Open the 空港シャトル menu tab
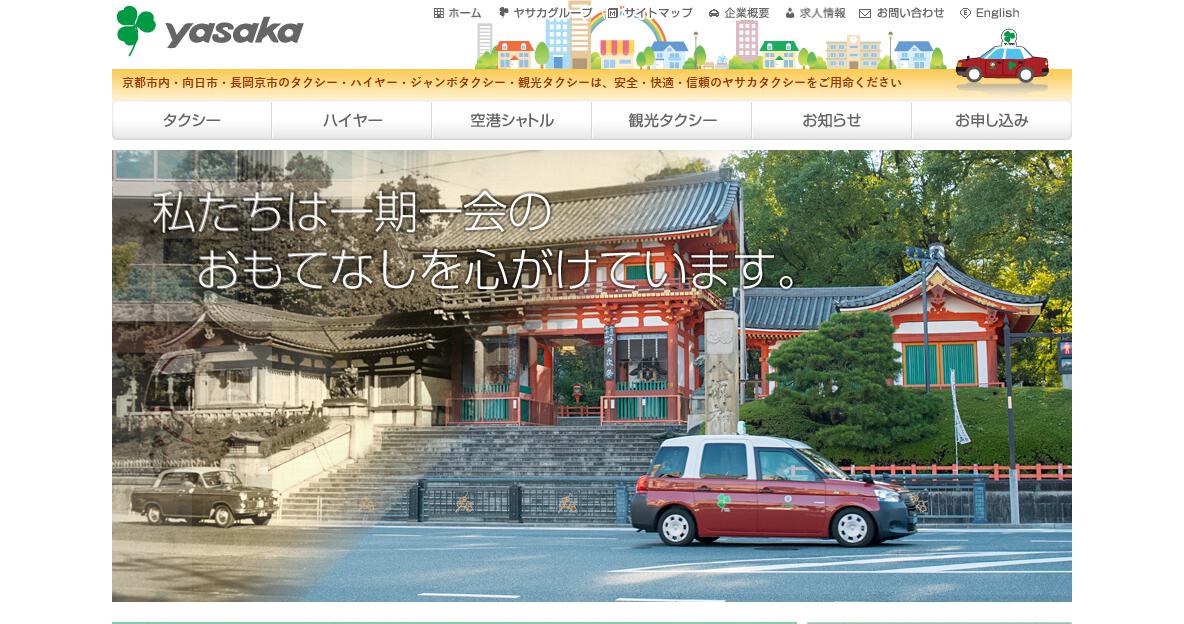 [512, 120]
